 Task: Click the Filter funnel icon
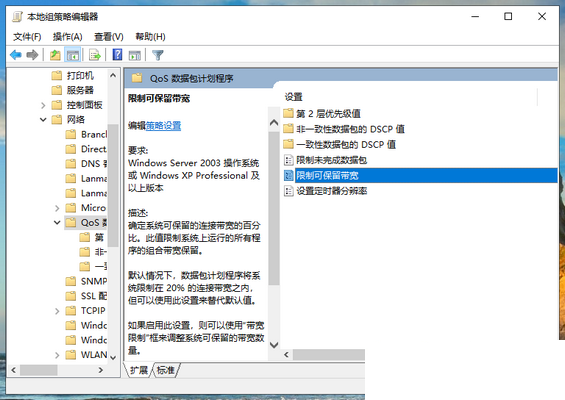pyautogui.click(x=158, y=55)
